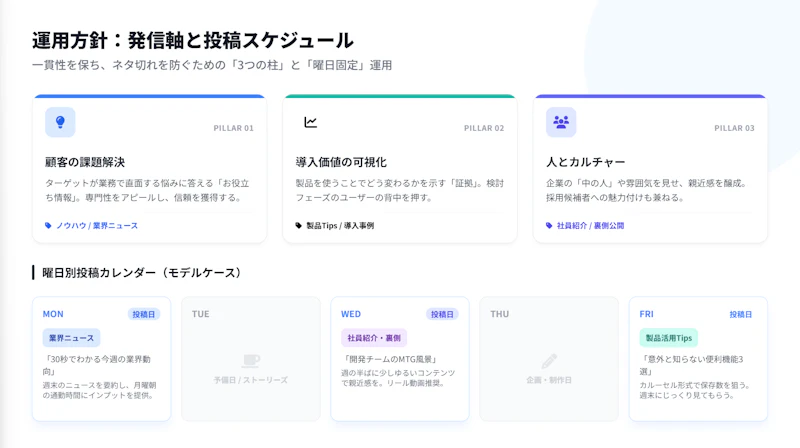Select the 人とカルチャー pillar heading
The height and width of the screenshot is (448, 800).
(x=586, y=162)
